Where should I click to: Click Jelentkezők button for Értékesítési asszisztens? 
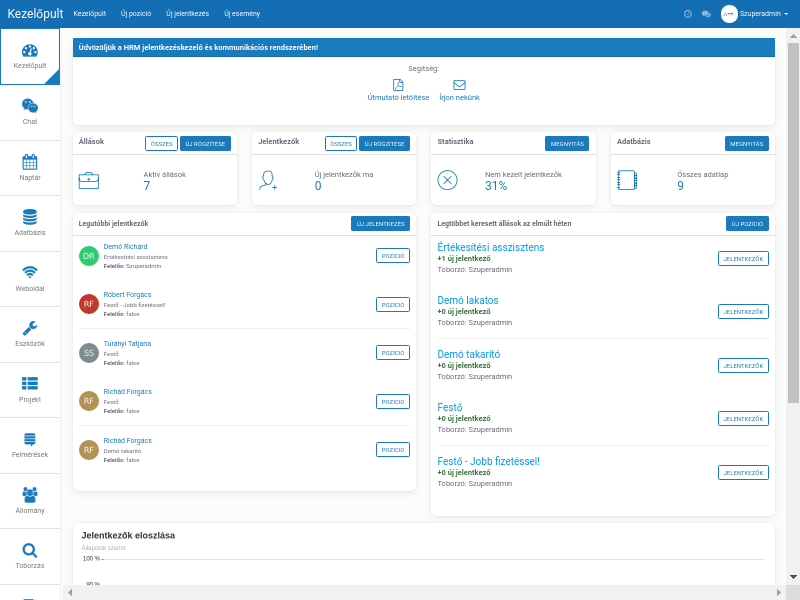[743, 259]
